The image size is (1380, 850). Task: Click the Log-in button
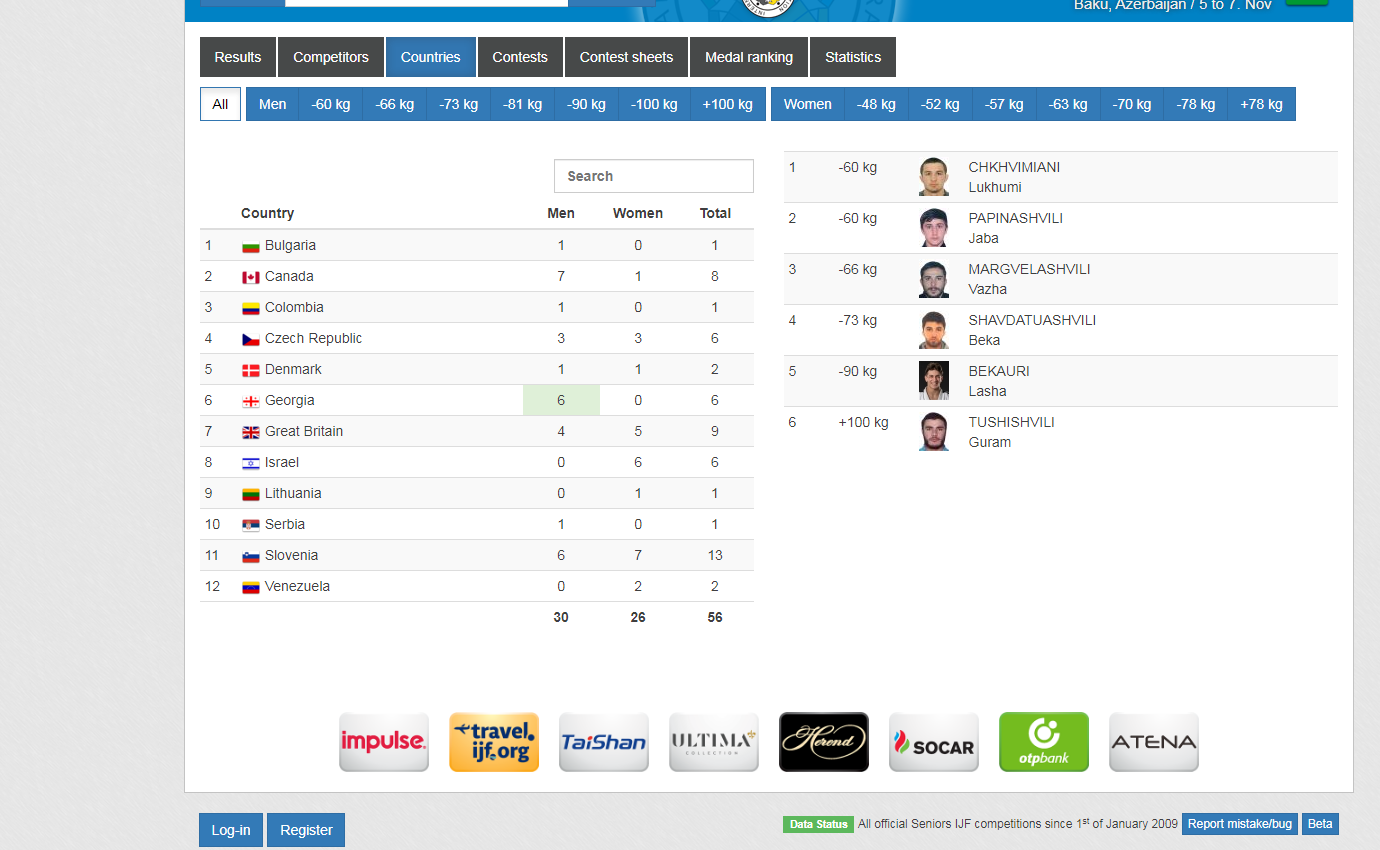(231, 830)
